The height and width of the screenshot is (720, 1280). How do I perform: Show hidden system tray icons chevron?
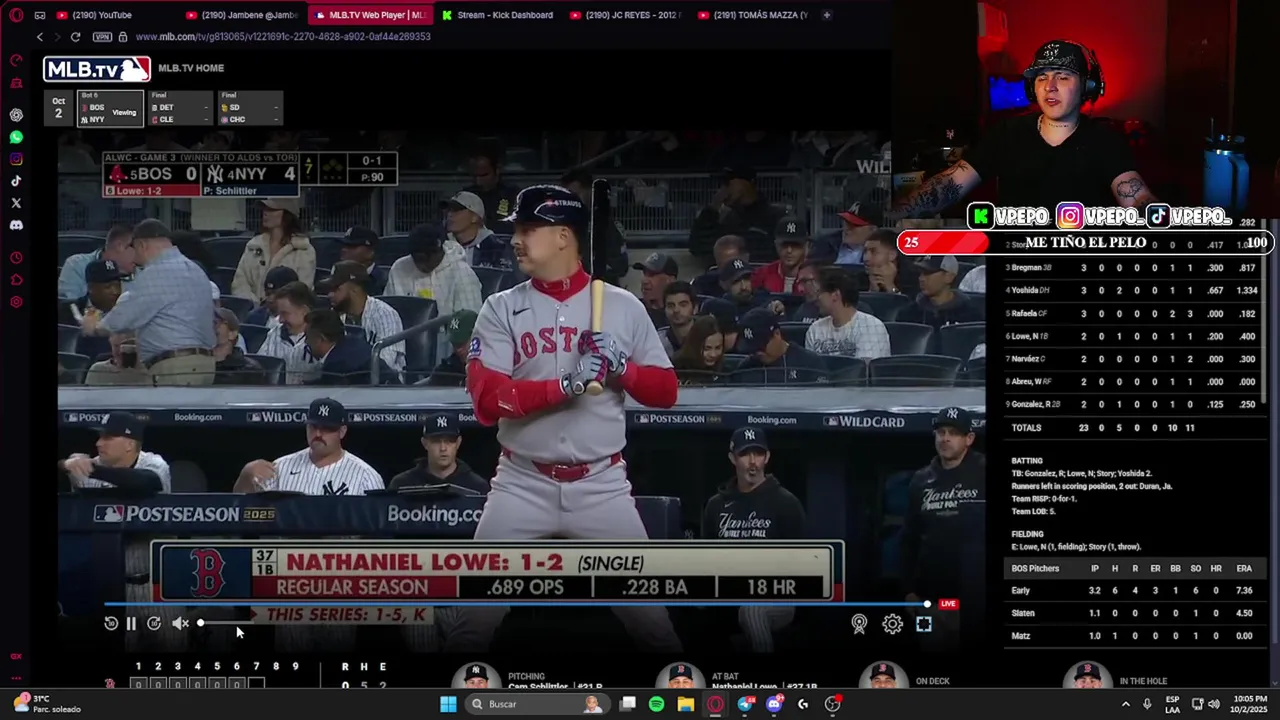coord(1125,704)
